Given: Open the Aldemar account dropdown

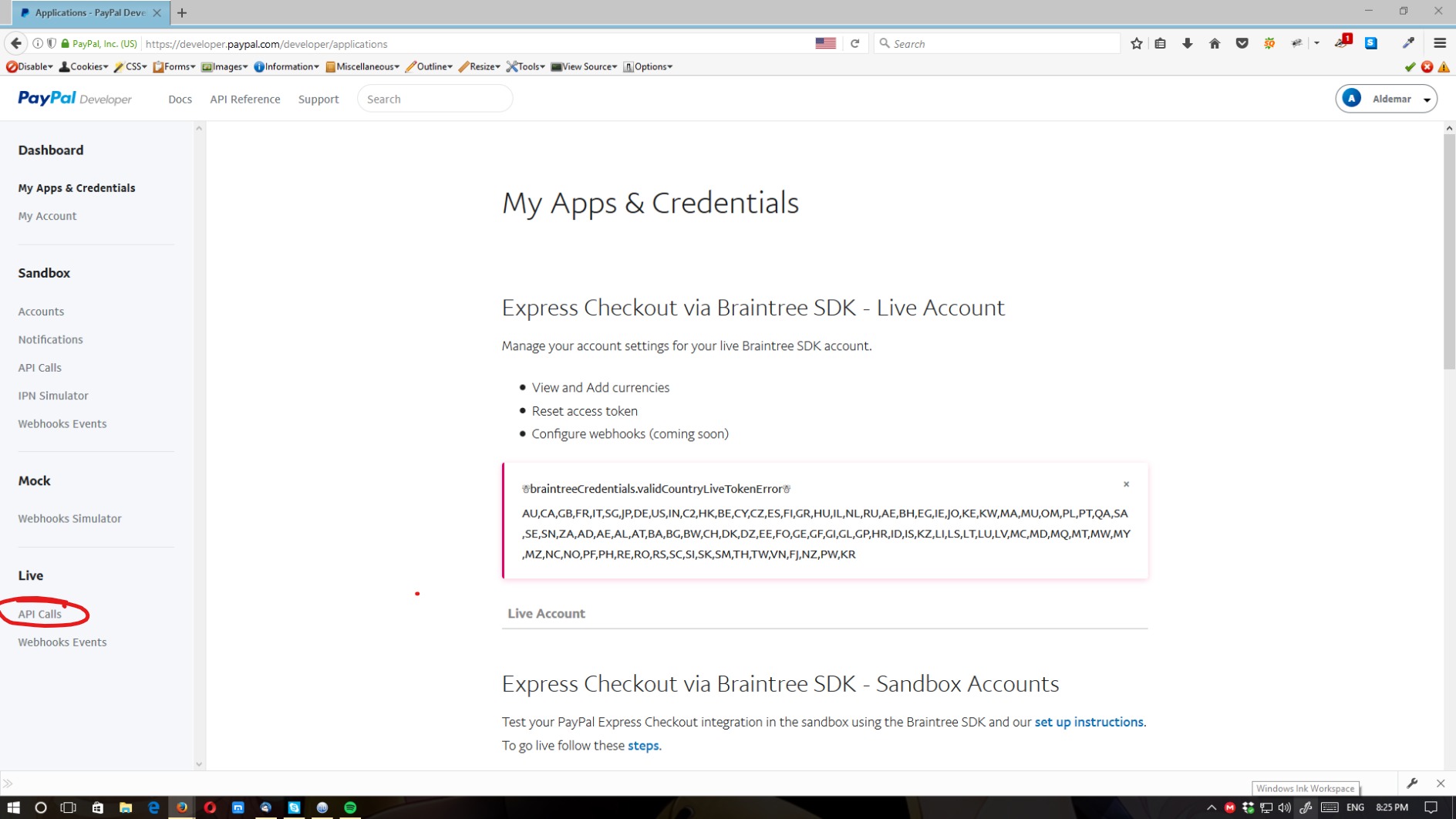Looking at the screenshot, I should tap(1386, 99).
